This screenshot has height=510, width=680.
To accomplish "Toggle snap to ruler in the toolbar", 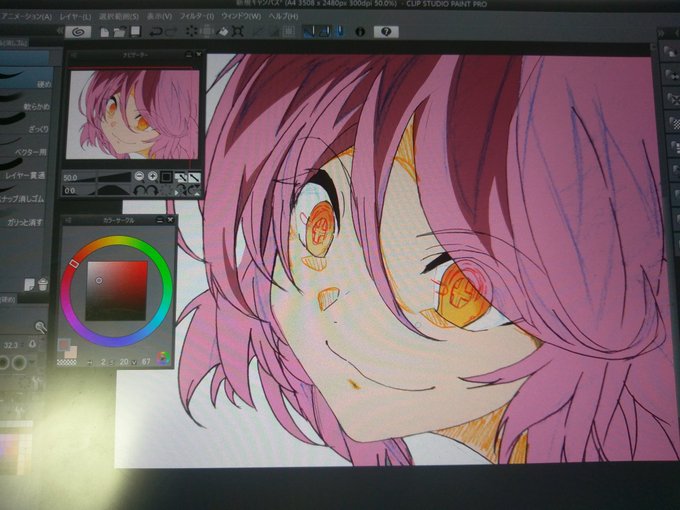I will 309,31.
